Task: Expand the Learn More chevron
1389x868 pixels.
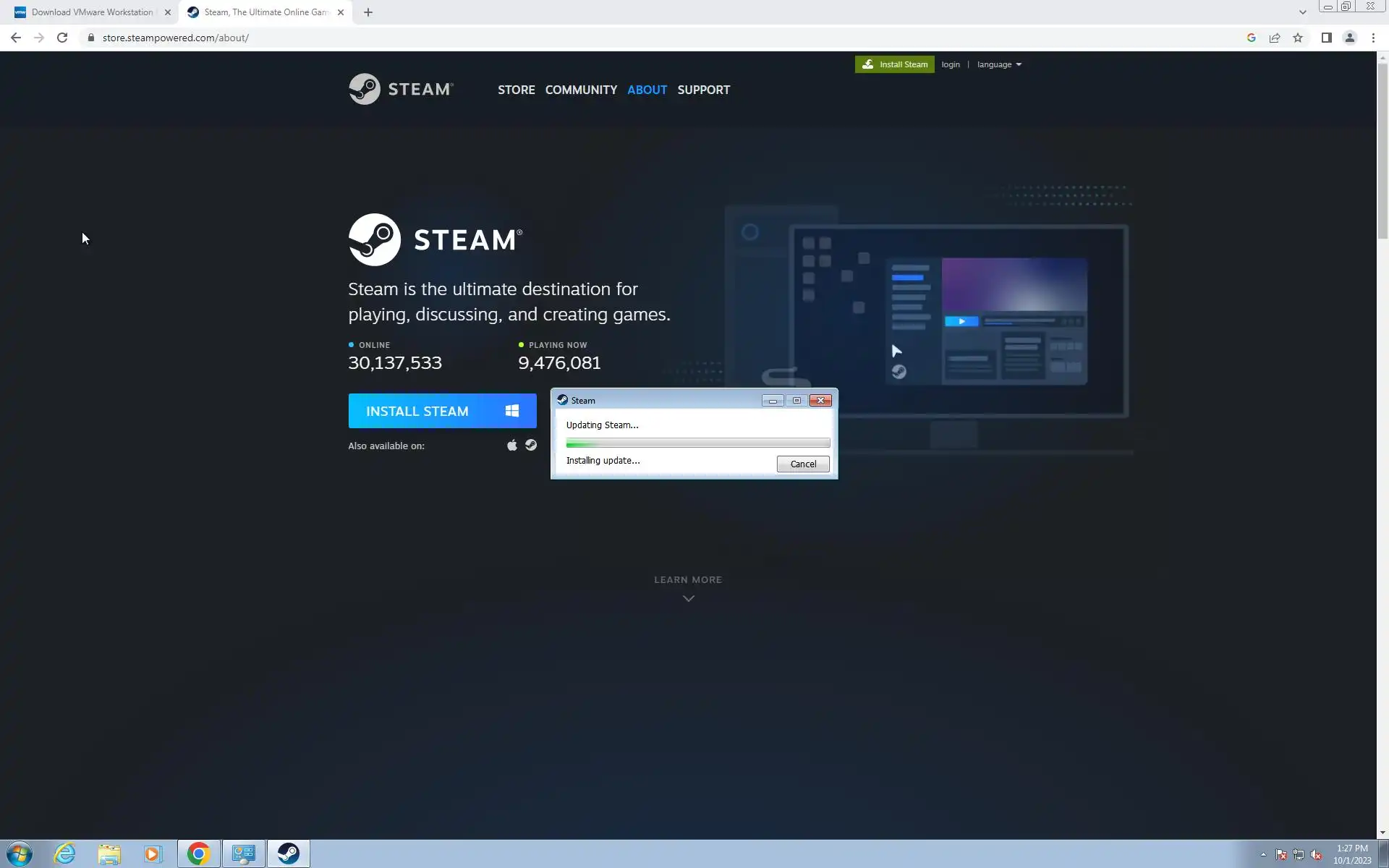Action: point(688,598)
